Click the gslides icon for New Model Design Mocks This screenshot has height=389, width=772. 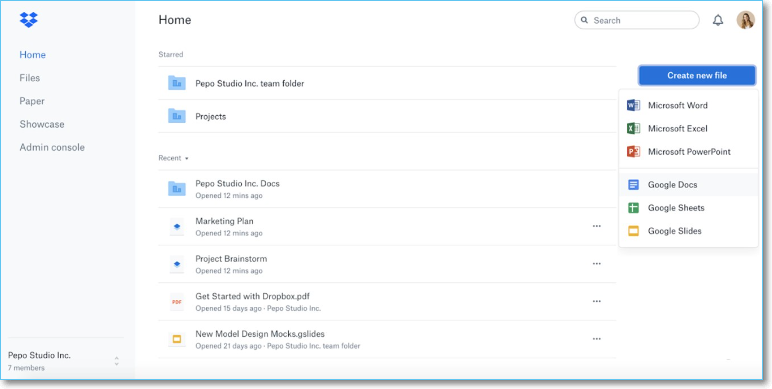coord(177,339)
